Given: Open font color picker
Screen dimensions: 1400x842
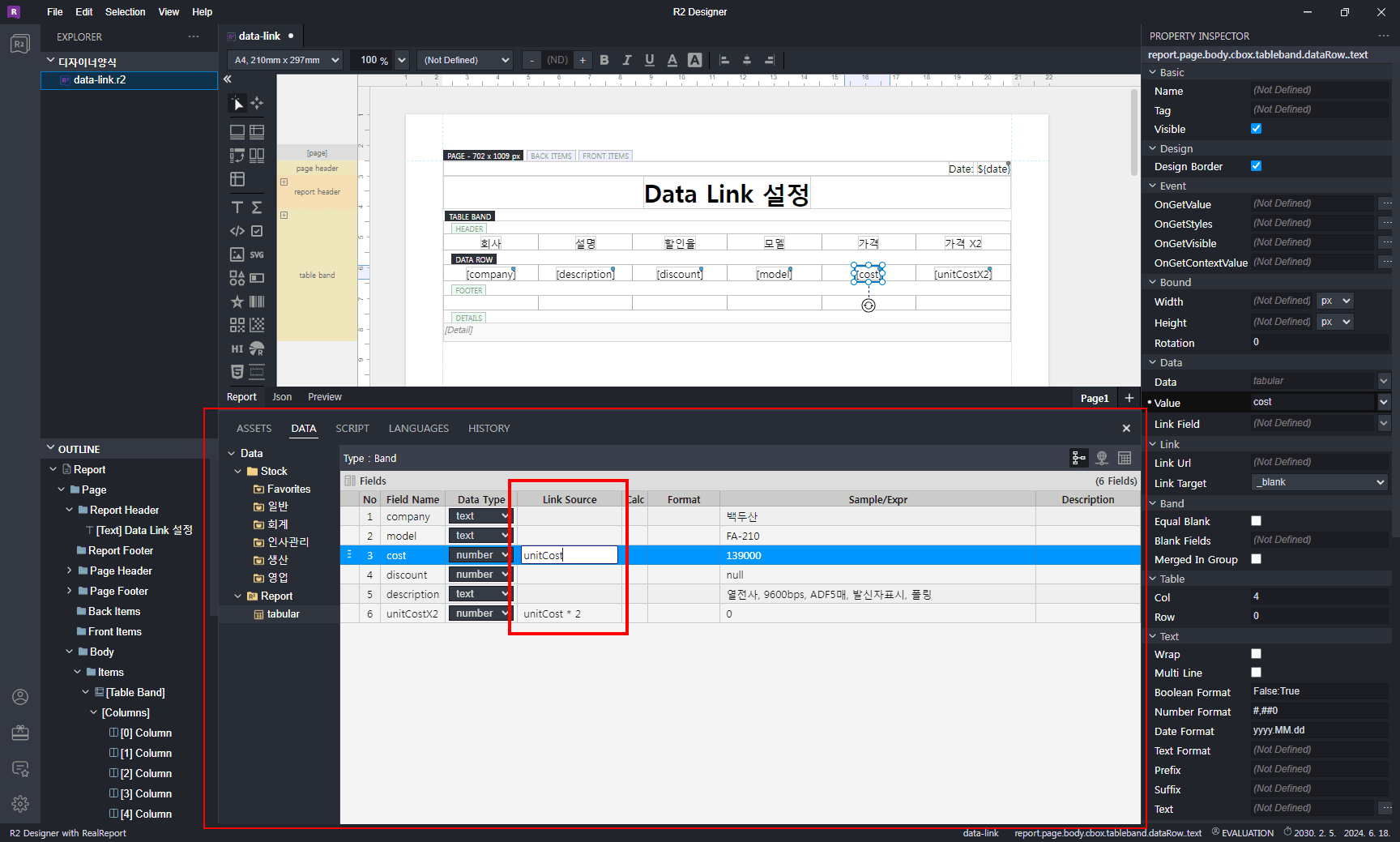Looking at the screenshot, I should pos(672,60).
